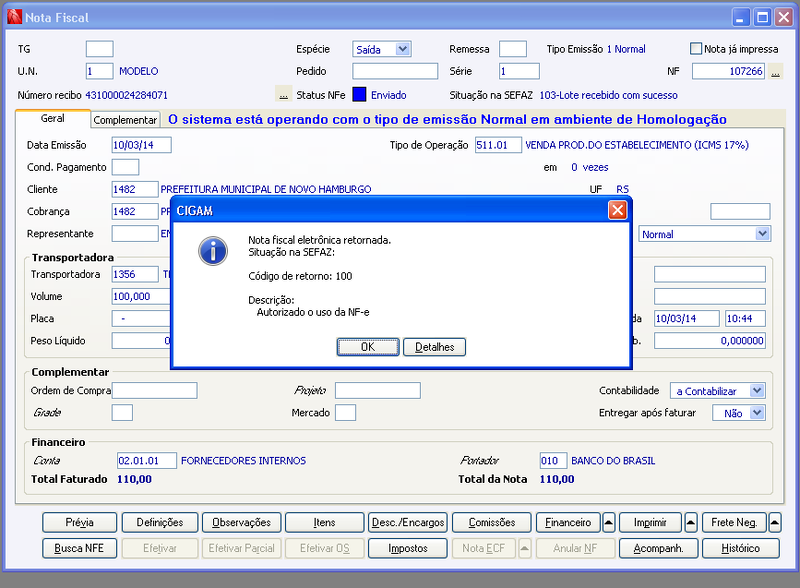Click the Série input field

pos(519,71)
